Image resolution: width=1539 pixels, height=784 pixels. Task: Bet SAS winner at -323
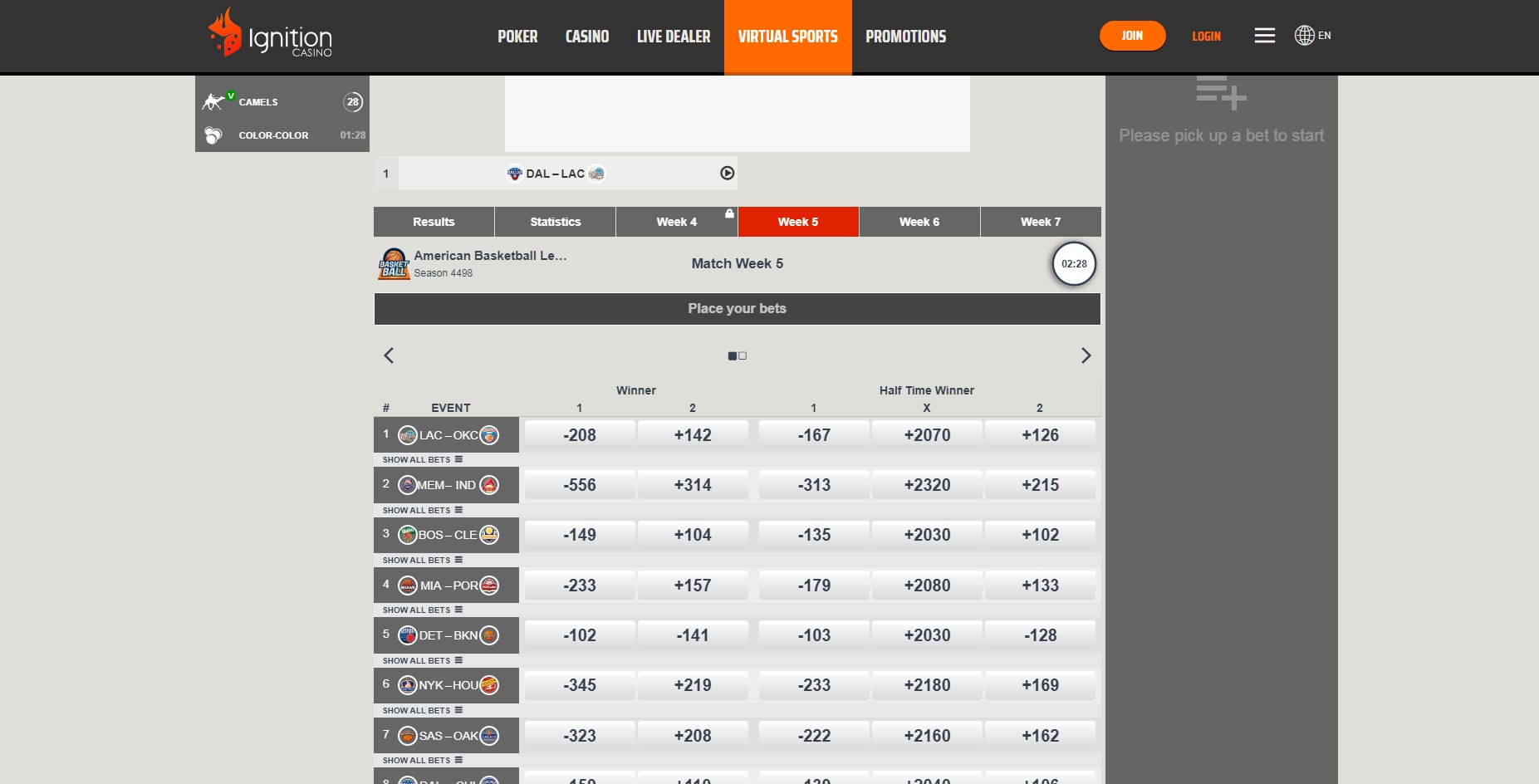point(580,736)
